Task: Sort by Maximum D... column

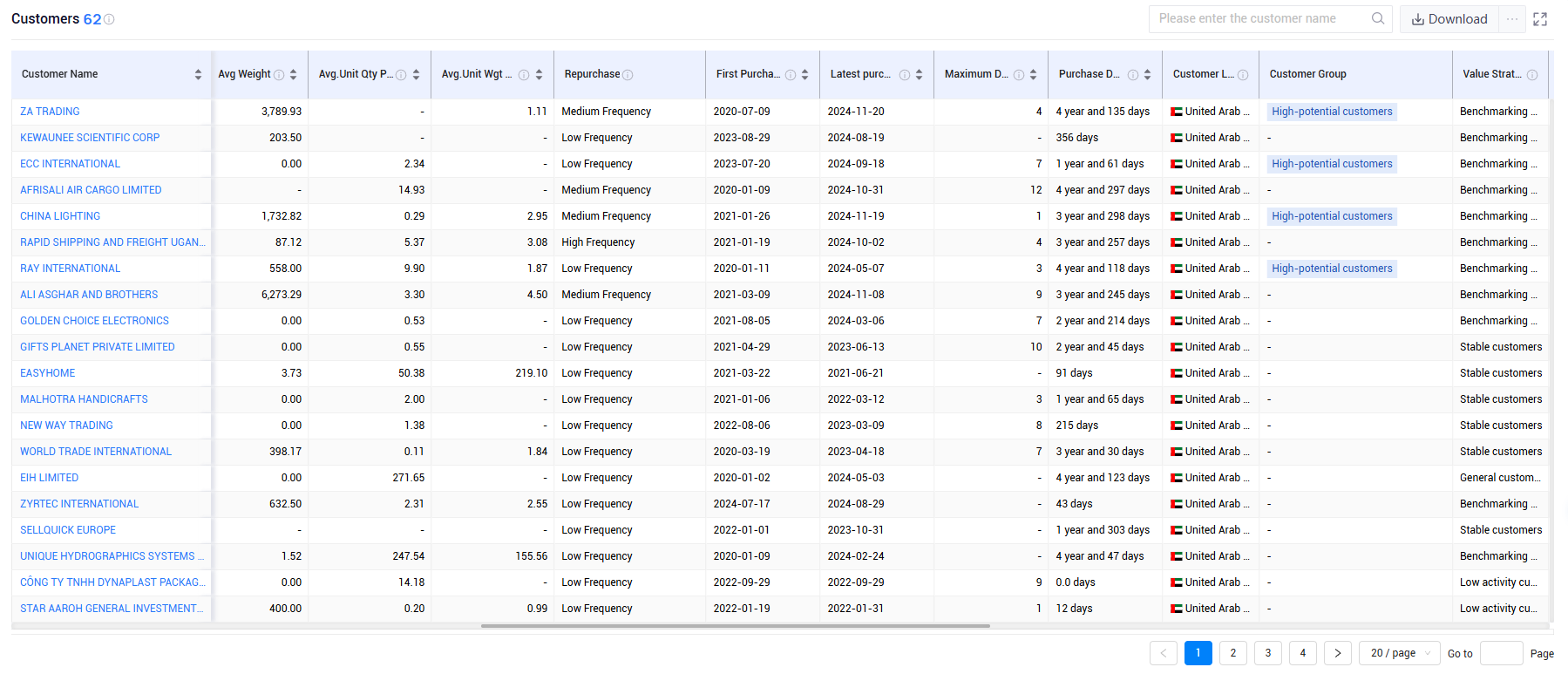Action: coord(1033,74)
